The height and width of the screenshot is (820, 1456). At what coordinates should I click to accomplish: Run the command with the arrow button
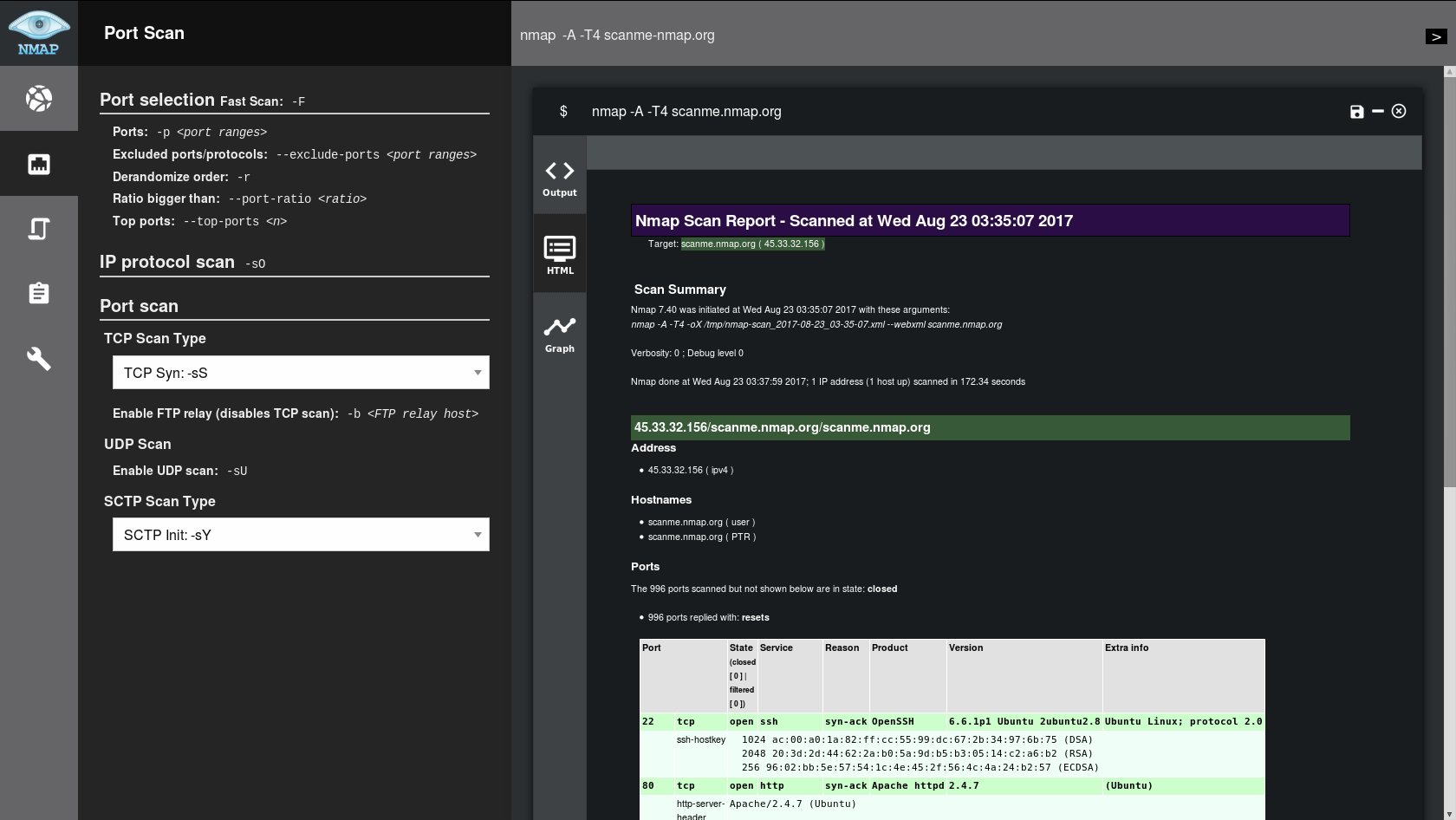(x=1435, y=36)
